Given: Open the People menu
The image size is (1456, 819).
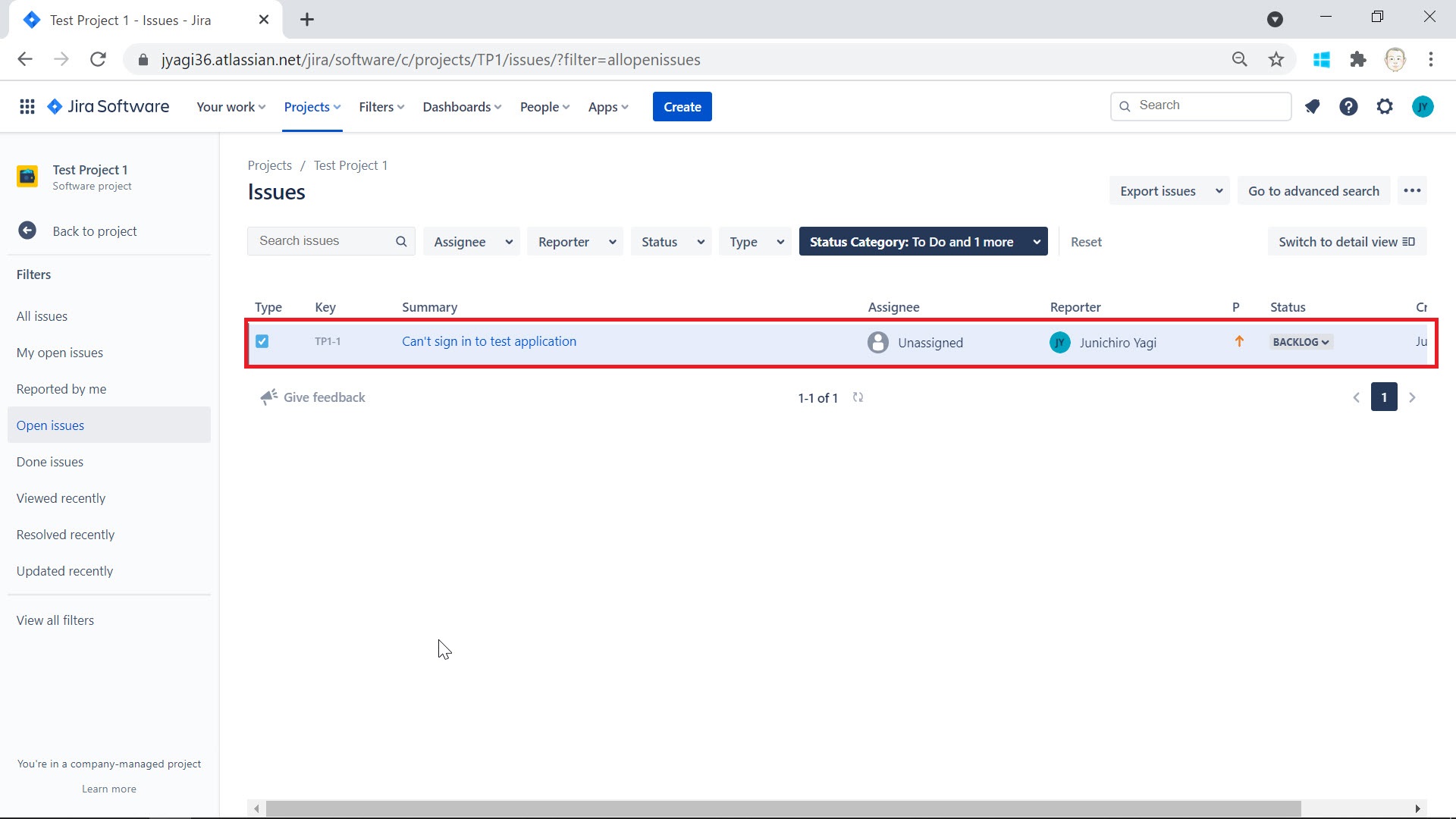Looking at the screenshot, I should 543,106.
